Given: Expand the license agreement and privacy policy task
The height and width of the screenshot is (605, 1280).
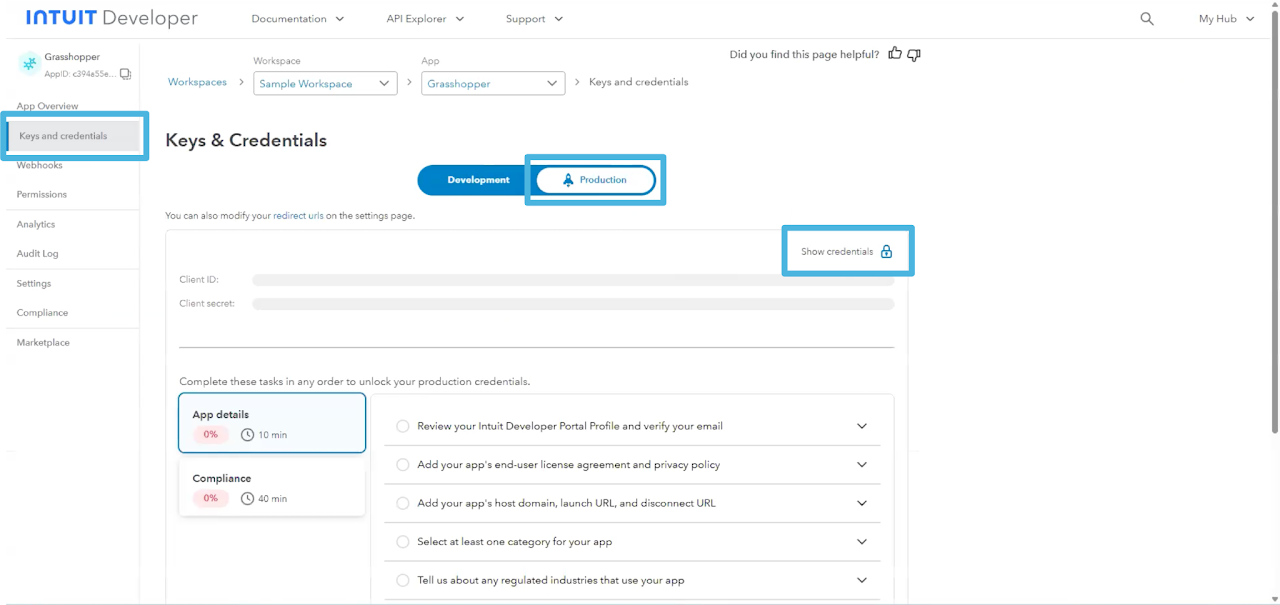Looking at the screenshot, I should pos(862,465).
